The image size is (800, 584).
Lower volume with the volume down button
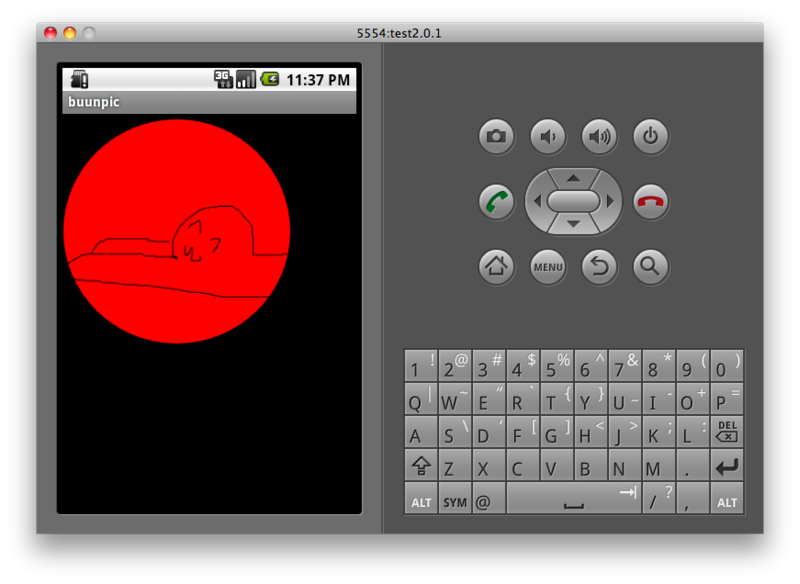point(547,136)
